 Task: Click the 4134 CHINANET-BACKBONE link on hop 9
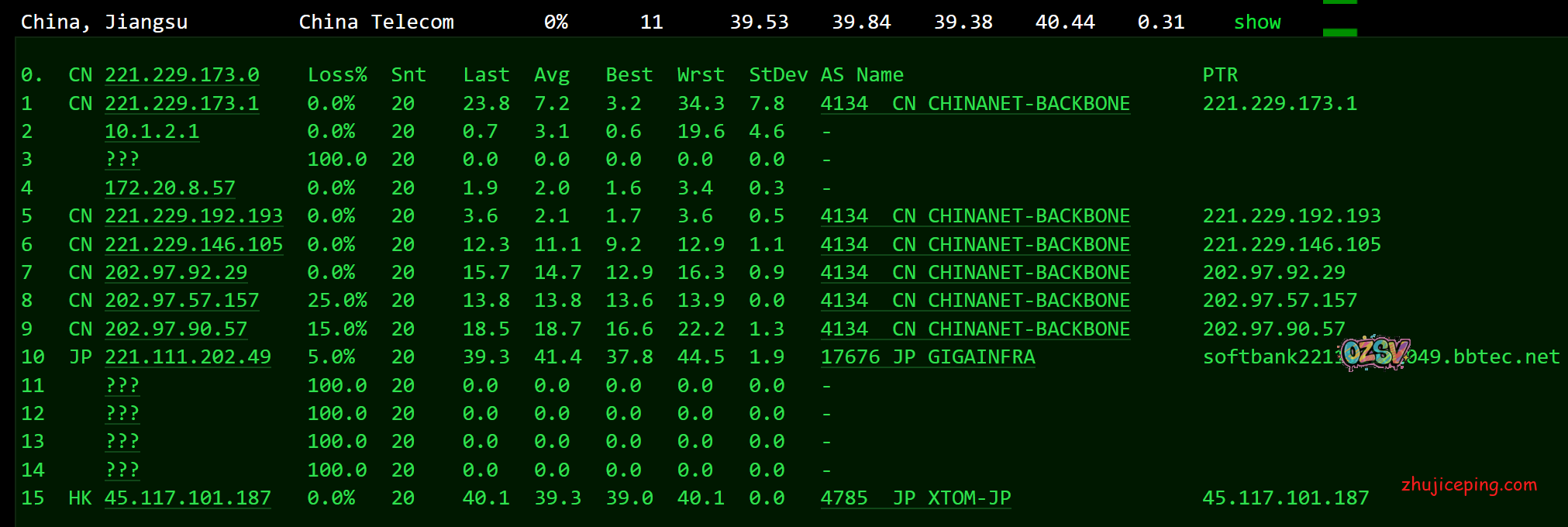(974, 329)
